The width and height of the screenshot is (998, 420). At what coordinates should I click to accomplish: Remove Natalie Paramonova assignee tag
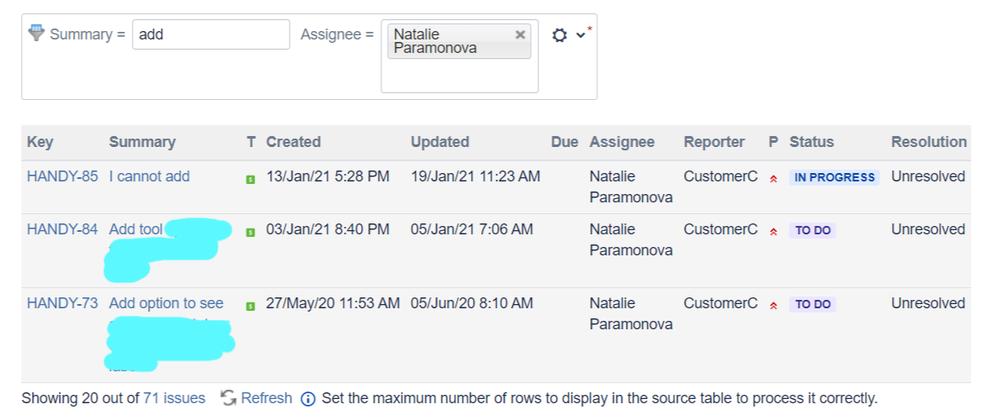coord(520,34)
